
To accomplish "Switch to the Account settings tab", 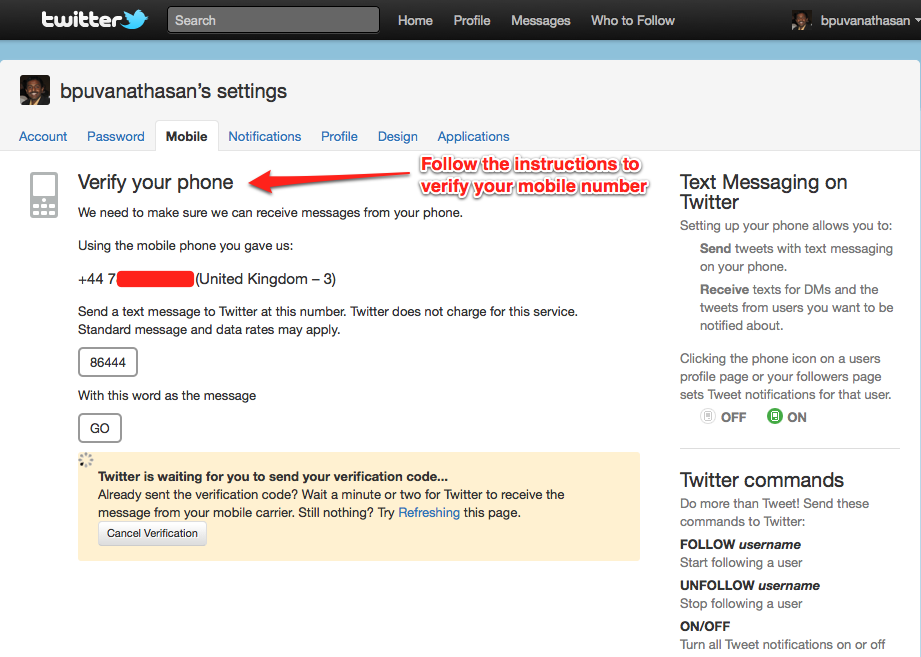I will click(43, 136).
